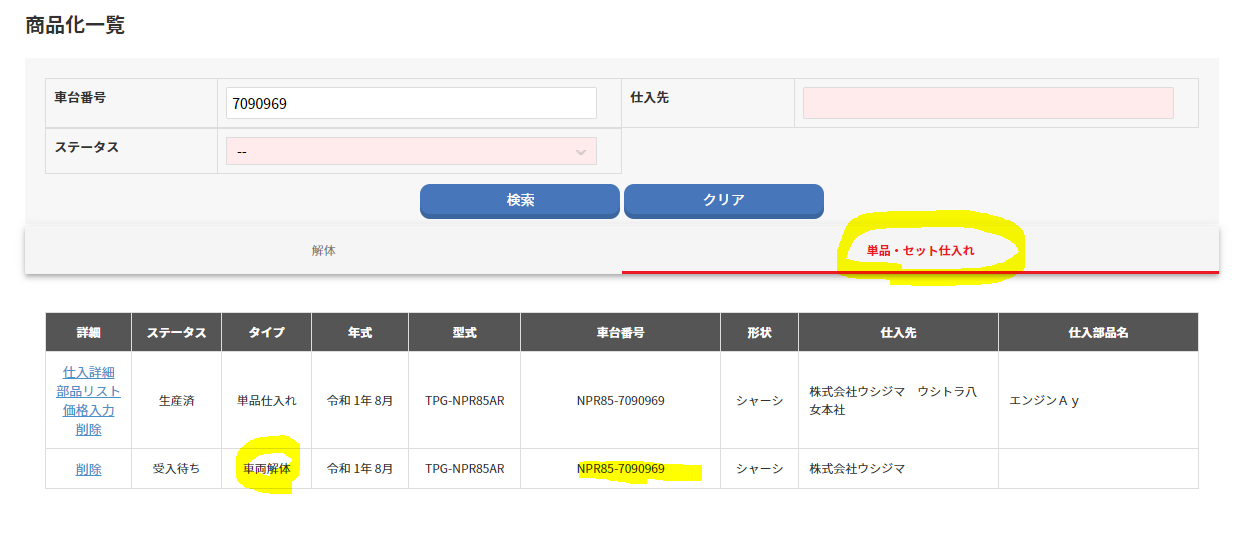This screenshot has width=1237, height=546.
Task: Select 令和 1年 8月 in the 生産済 row
Action: pyautogui.click(x=360, y=400)
